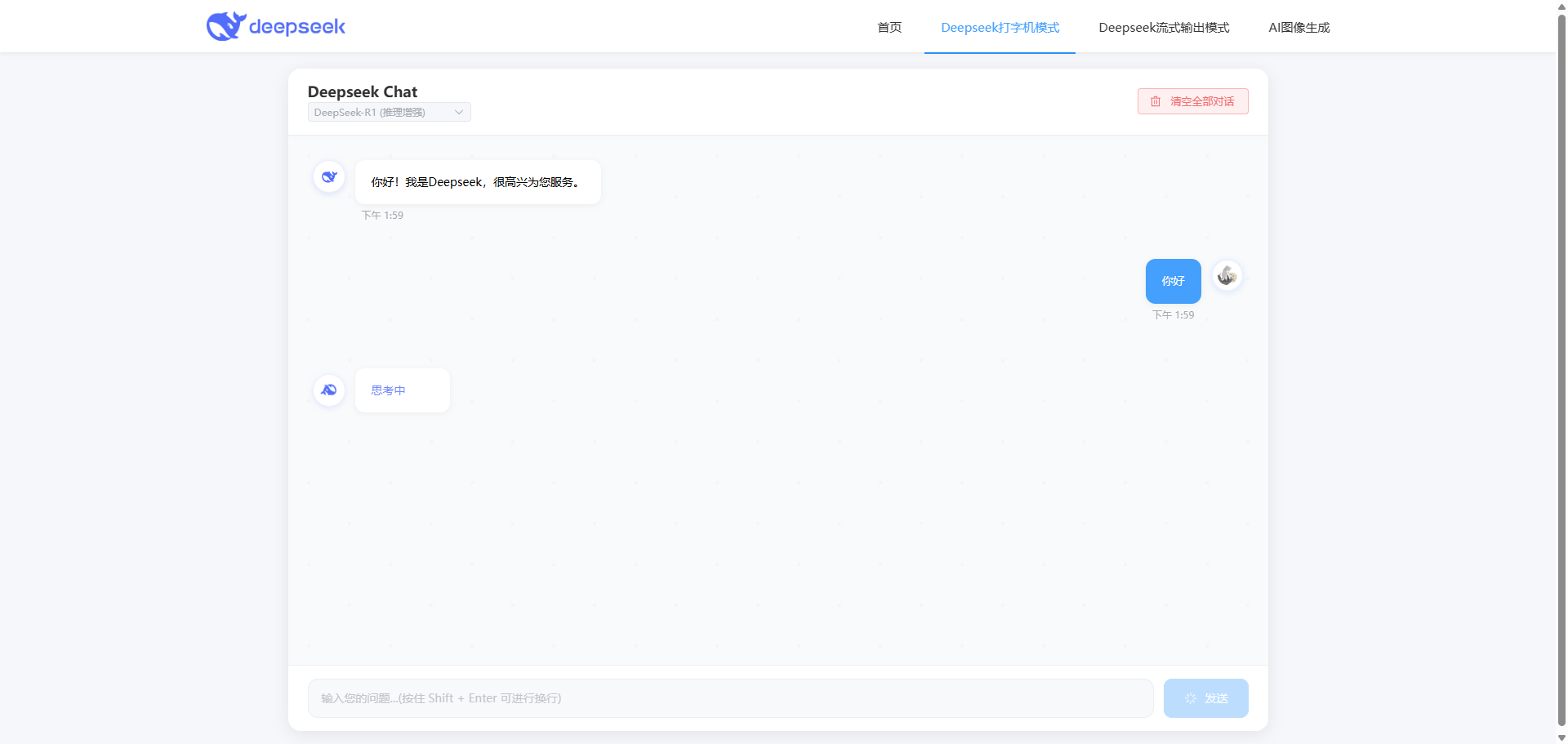The height and width of the screenshot is (744, 1568).
Task: Go to the 首页 menu item
Action: pos(889,27)
